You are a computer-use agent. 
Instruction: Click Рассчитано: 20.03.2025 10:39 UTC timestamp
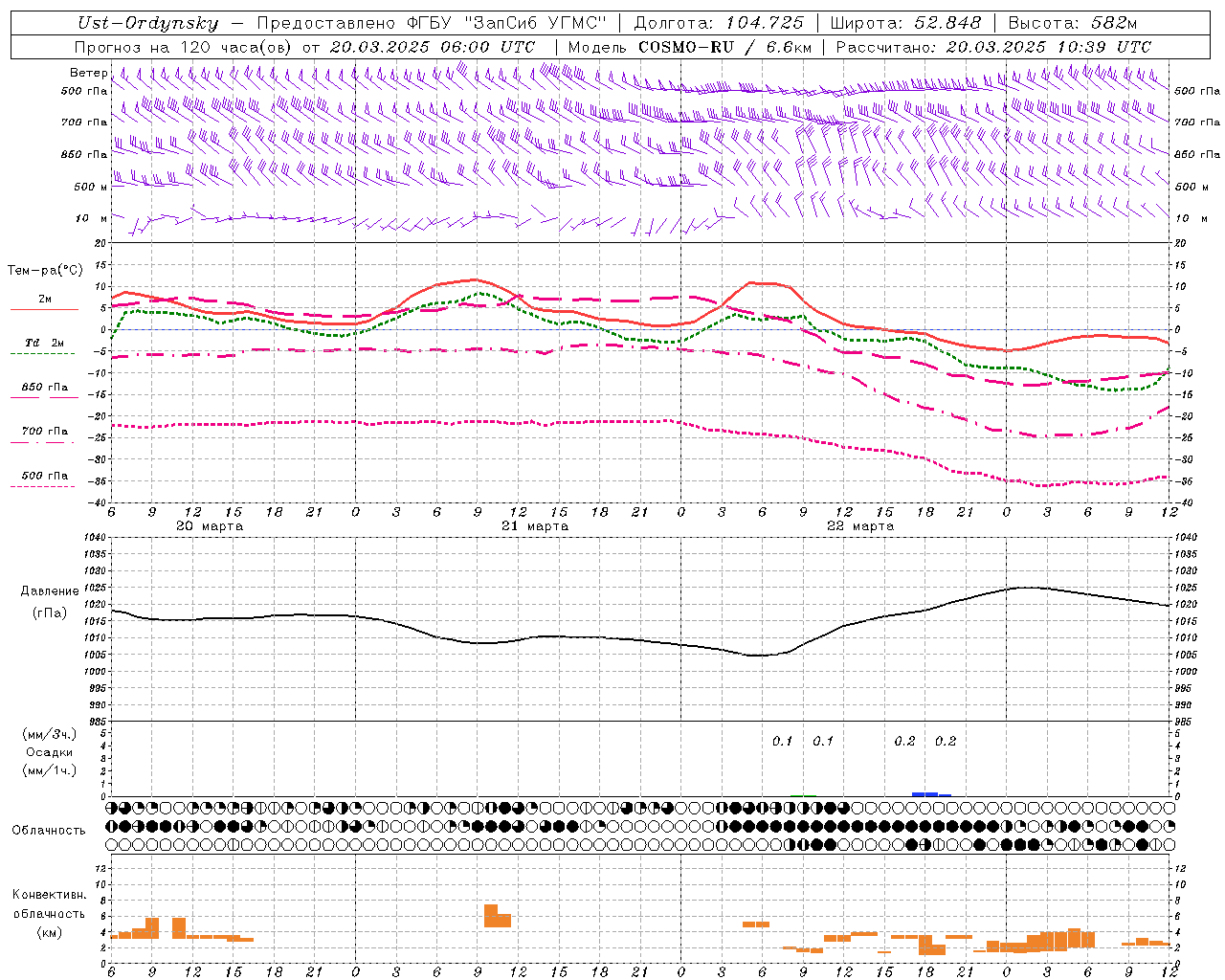point(993,47)
